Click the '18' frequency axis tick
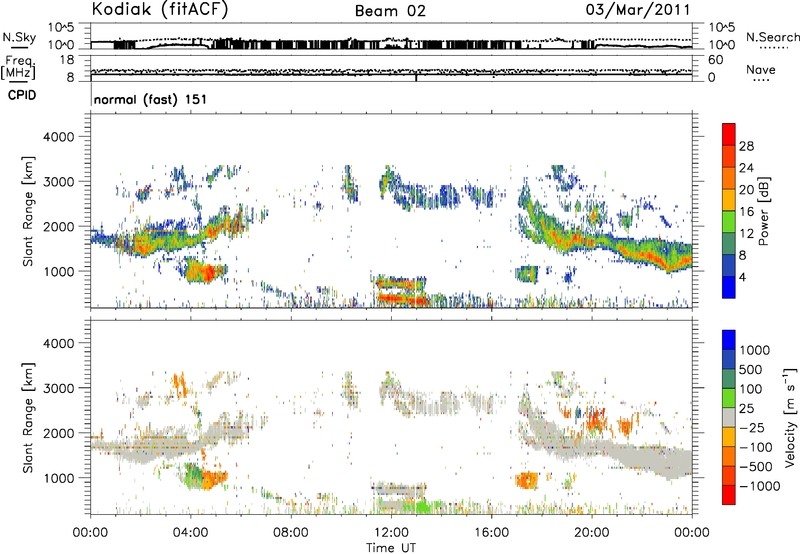 click(66, 60)
